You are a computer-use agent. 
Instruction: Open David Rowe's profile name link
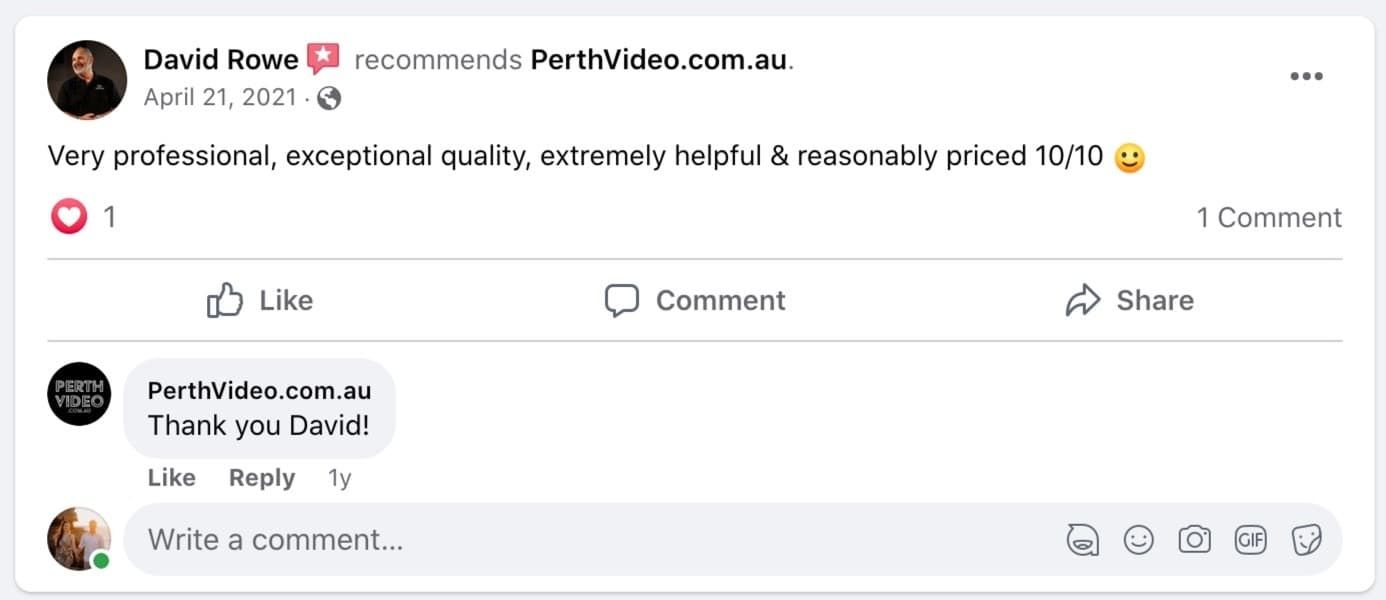221,60
